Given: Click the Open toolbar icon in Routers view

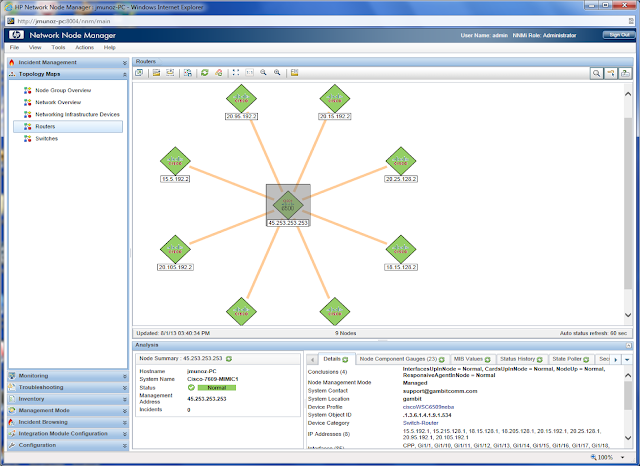Looking at the screenshot, I should click(156, 73).
